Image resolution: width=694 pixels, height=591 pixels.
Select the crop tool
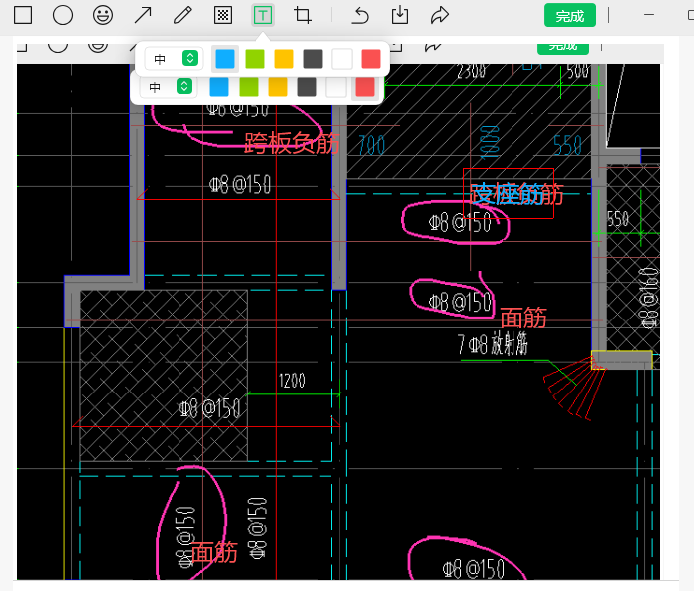pos(303,15)
